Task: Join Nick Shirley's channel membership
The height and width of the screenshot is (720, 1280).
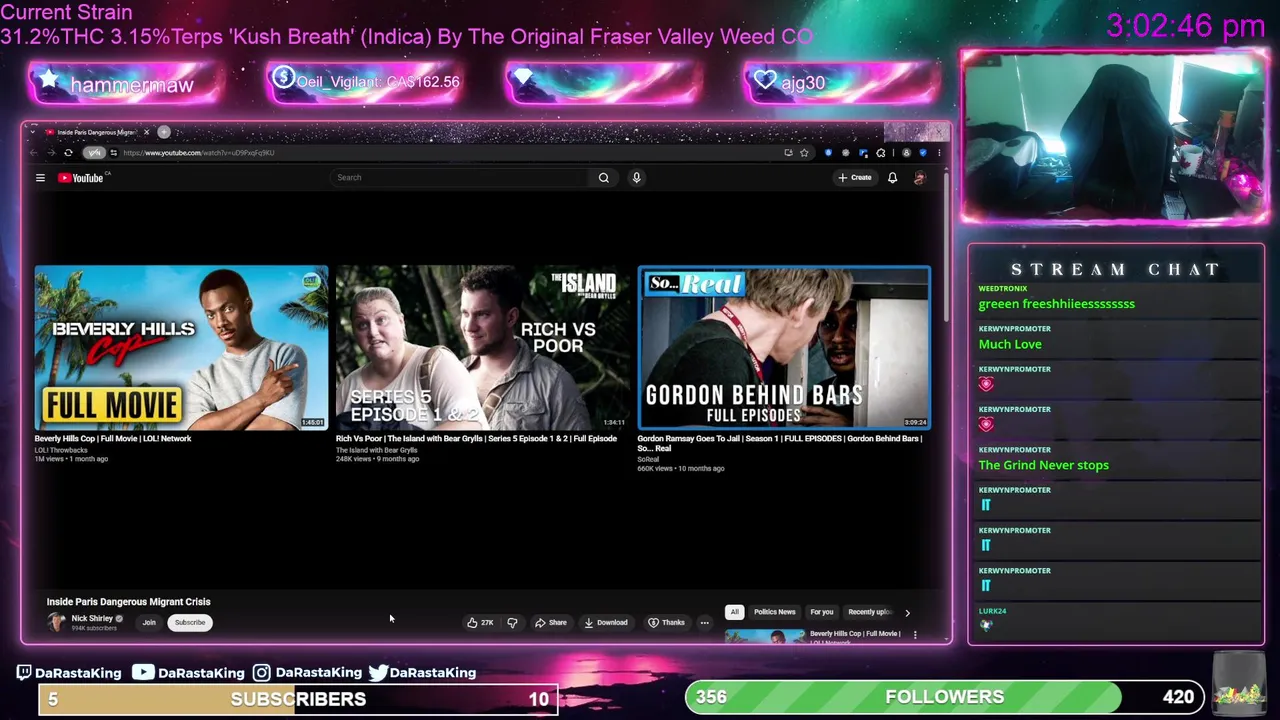Action: (x=149, y=623)
